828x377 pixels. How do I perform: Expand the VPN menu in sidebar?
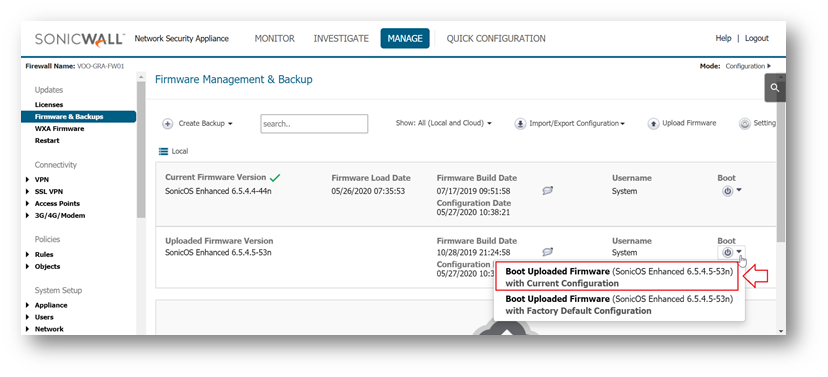point(27,180)
